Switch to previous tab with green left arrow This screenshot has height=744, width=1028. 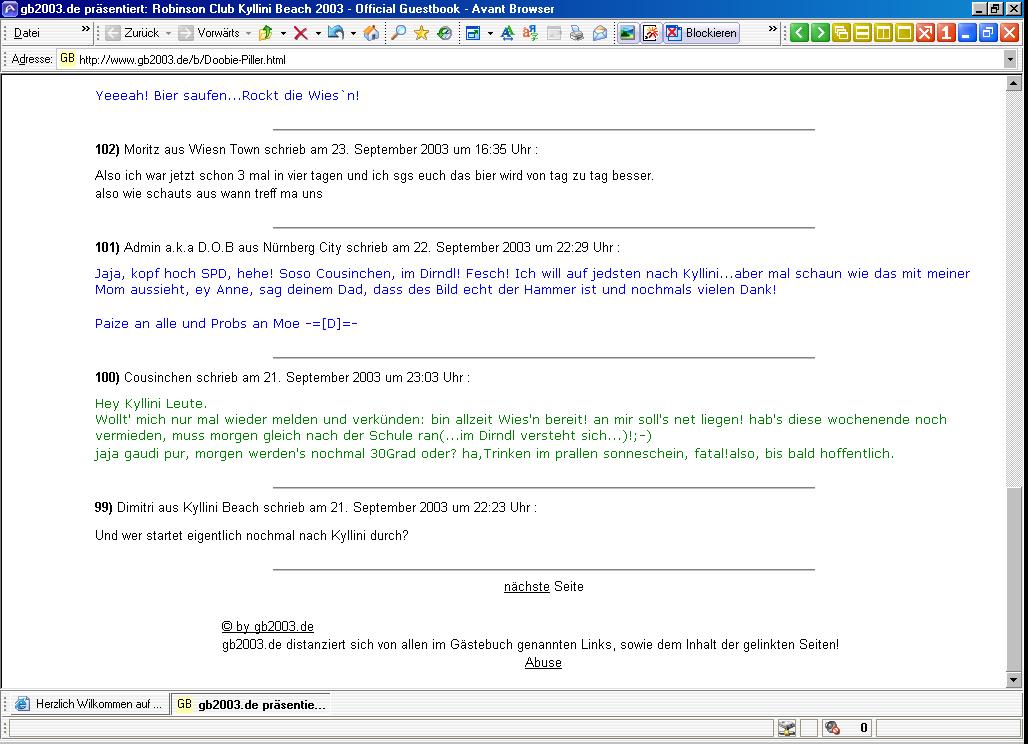[x=799, y=33]
